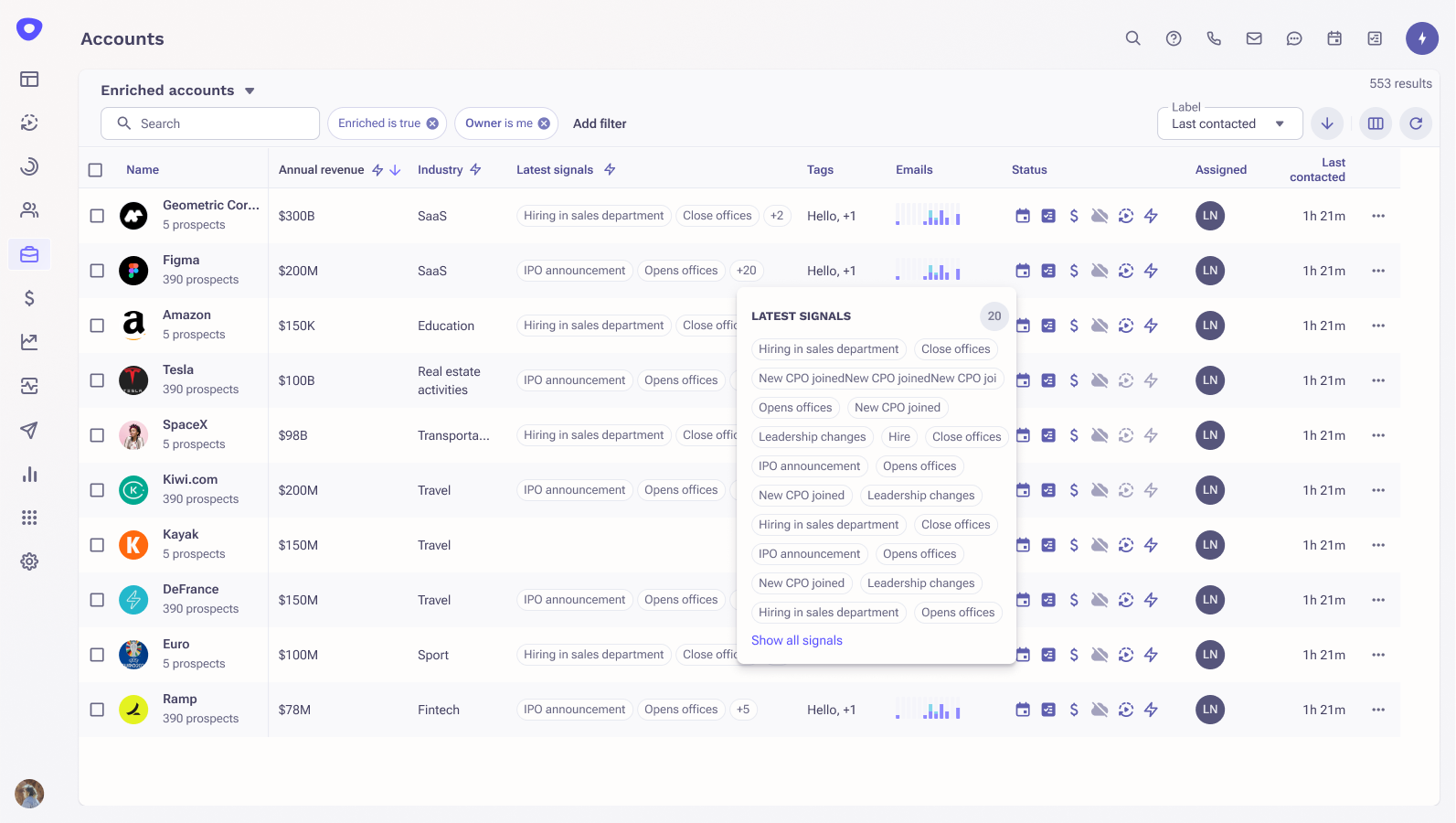
Task: Click the Emails activity chart in Ramp row
Action: click(x=928, y=708)
